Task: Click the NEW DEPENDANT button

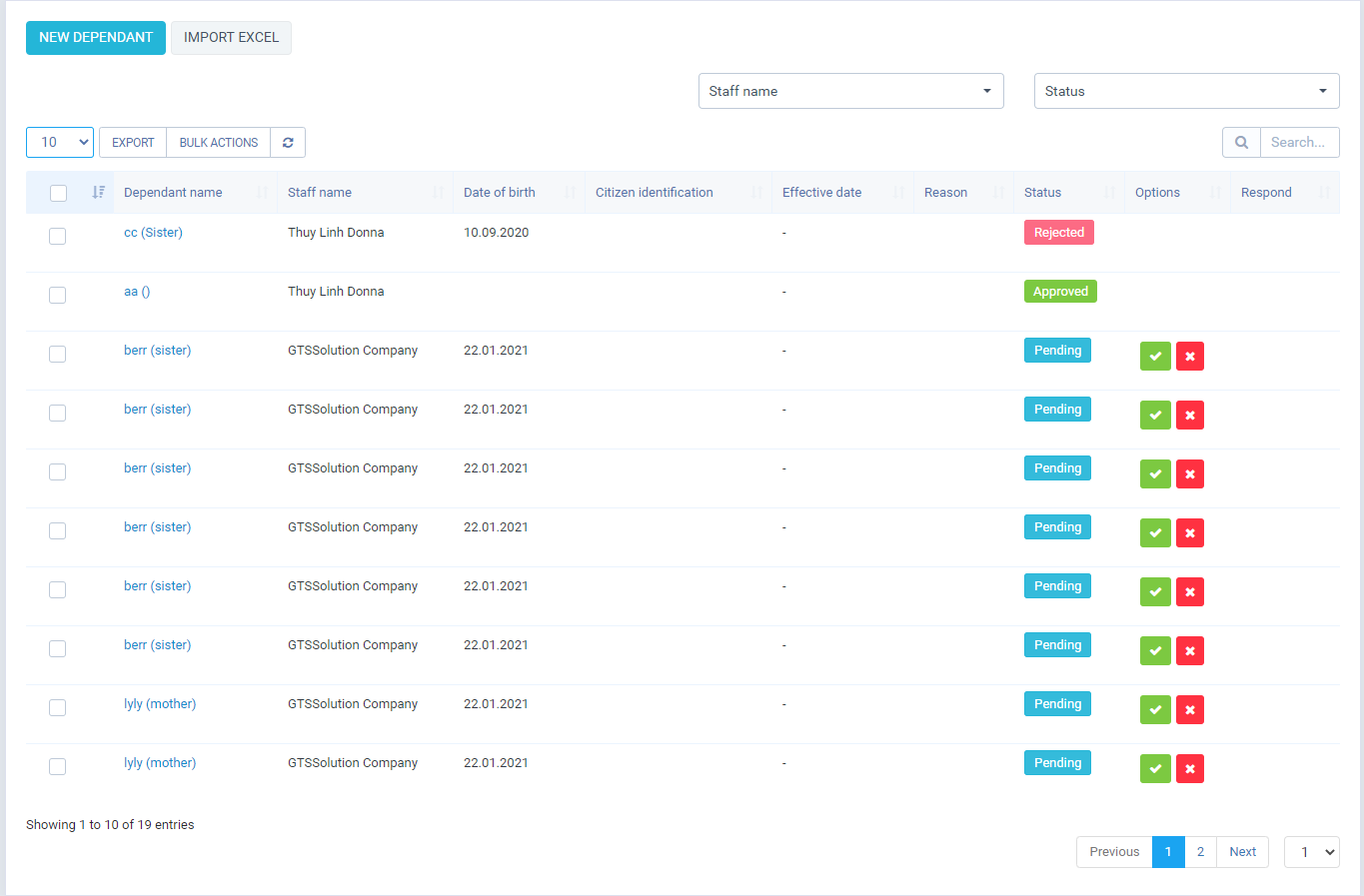Action: 95,37
